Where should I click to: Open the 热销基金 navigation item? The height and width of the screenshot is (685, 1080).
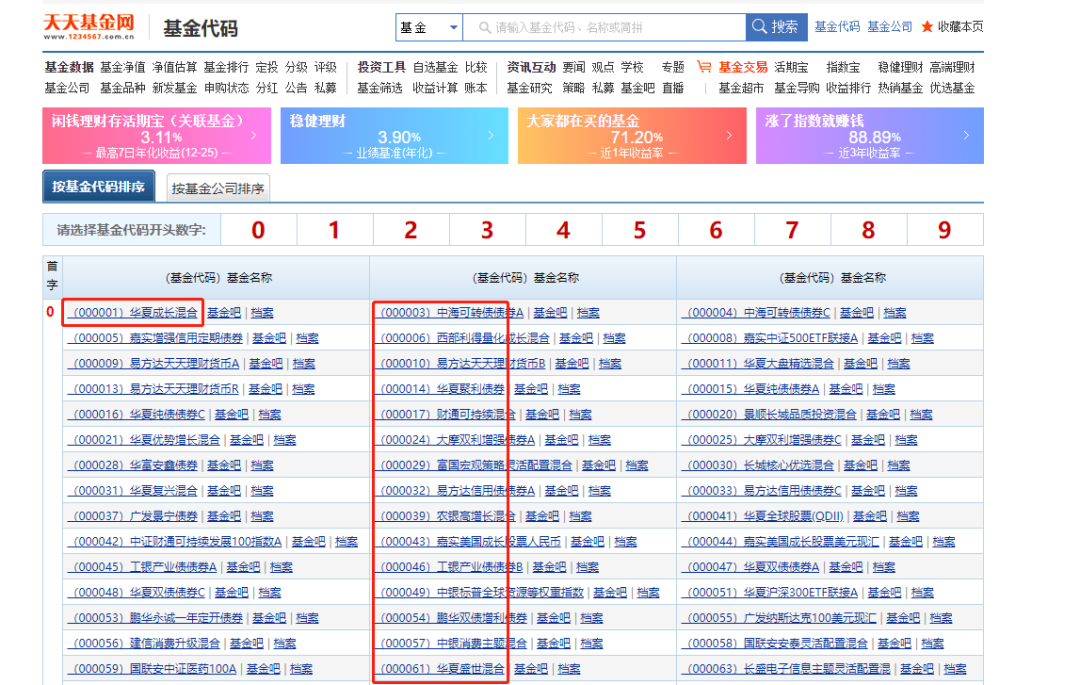[x=900, y=88]
